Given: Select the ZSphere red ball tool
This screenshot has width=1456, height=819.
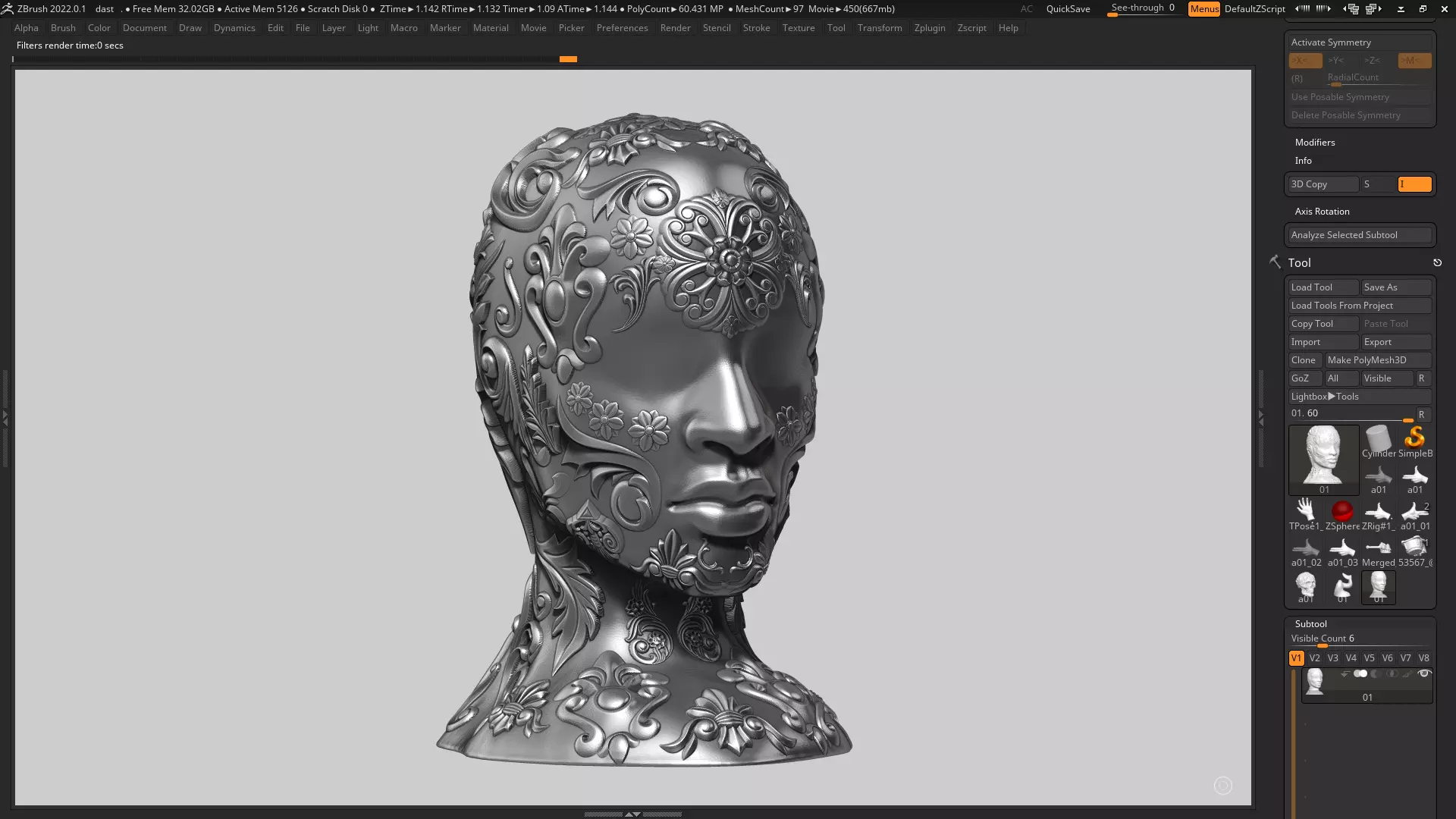Looking at the screenshot, I should coord(1342,514).
